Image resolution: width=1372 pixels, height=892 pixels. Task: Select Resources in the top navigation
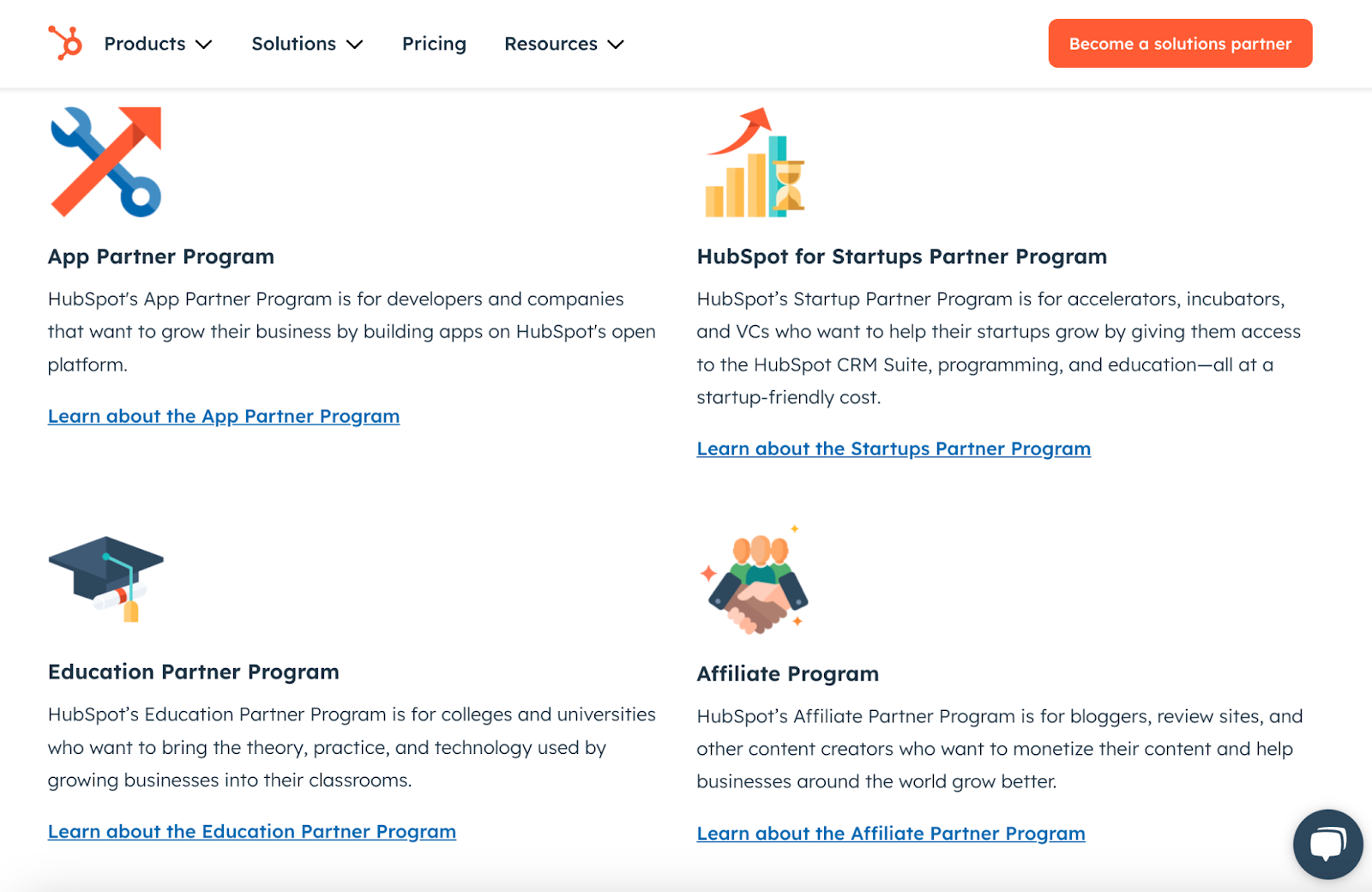click(551, 43)
